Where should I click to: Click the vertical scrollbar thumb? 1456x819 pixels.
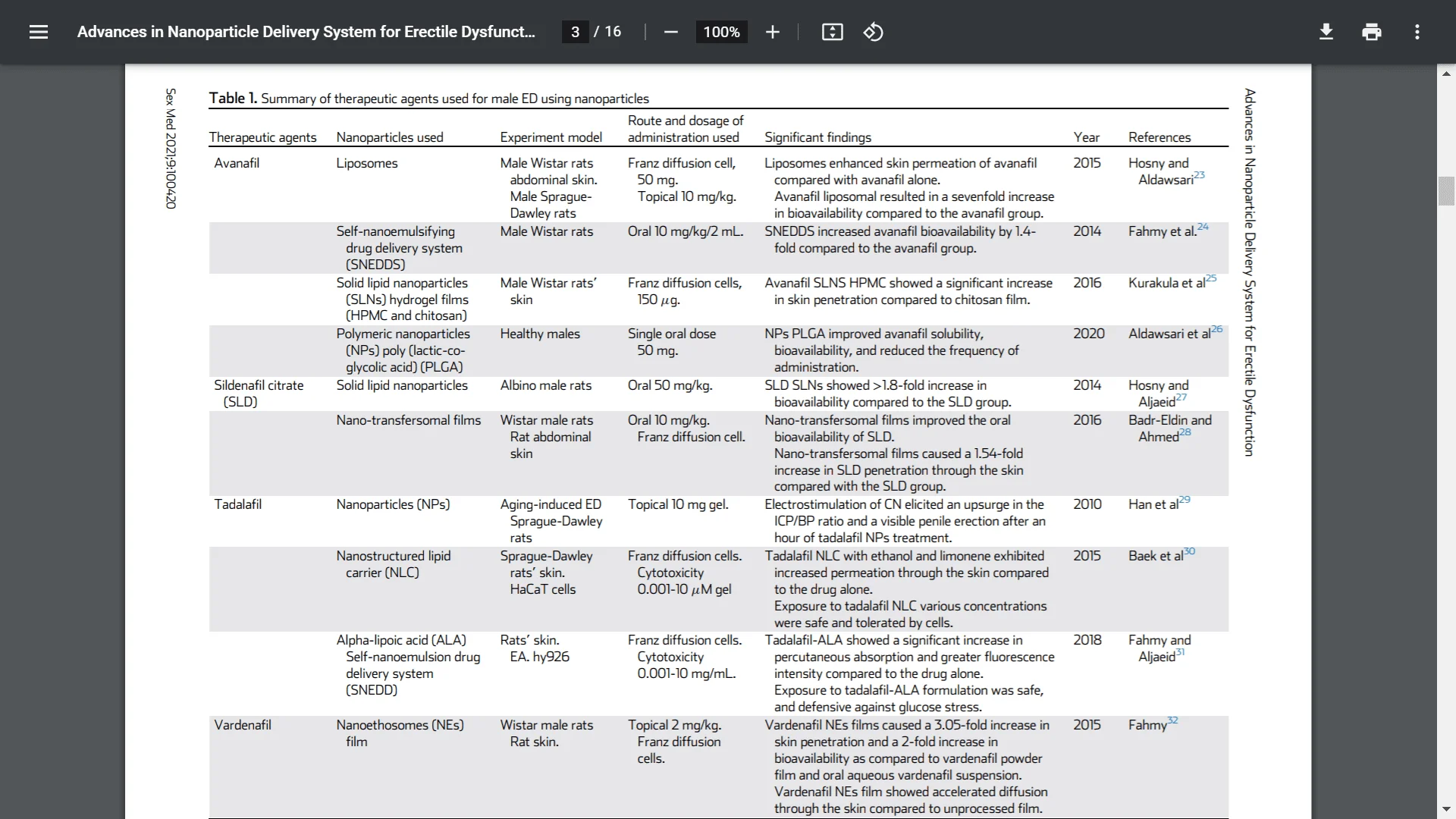click(x=1446, y=191)
